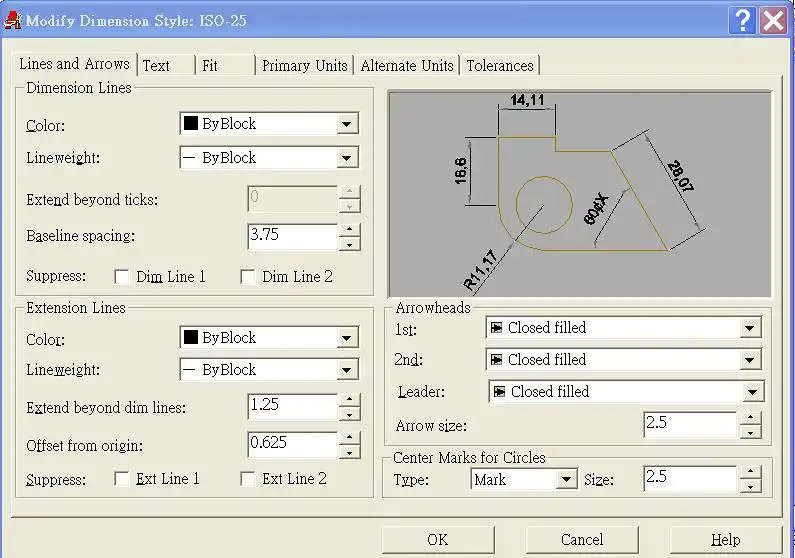Click the Cancel button
The height and width of the screenshot is (558, 795).
582,540
